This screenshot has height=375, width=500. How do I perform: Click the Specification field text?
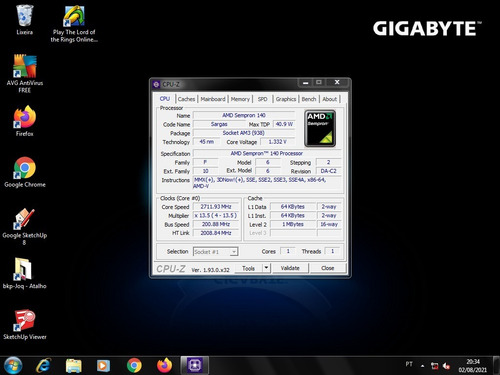(267, 153)
